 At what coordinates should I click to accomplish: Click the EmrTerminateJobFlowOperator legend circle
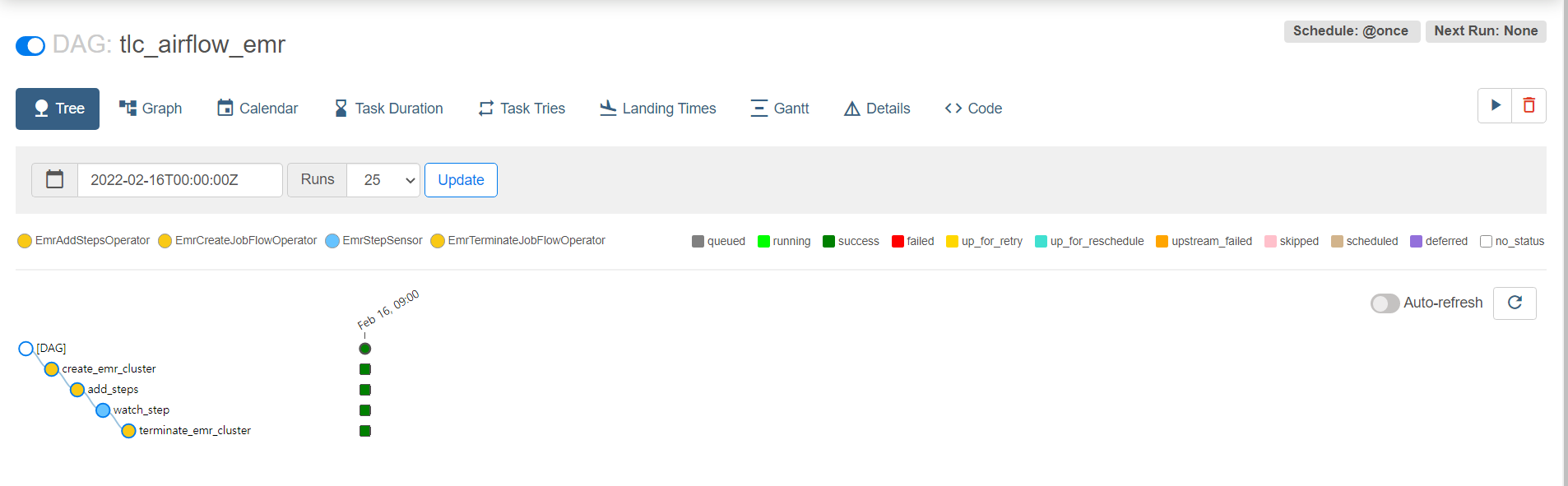point(438,240)
